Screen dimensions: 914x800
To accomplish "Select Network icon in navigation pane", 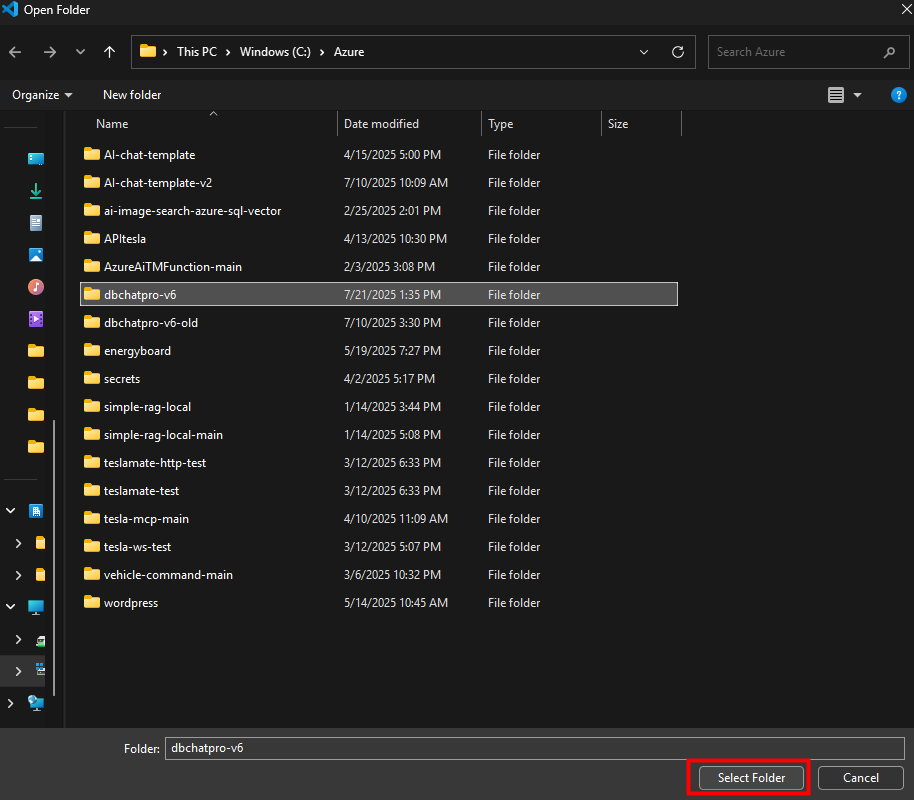I will click(36, 703).
